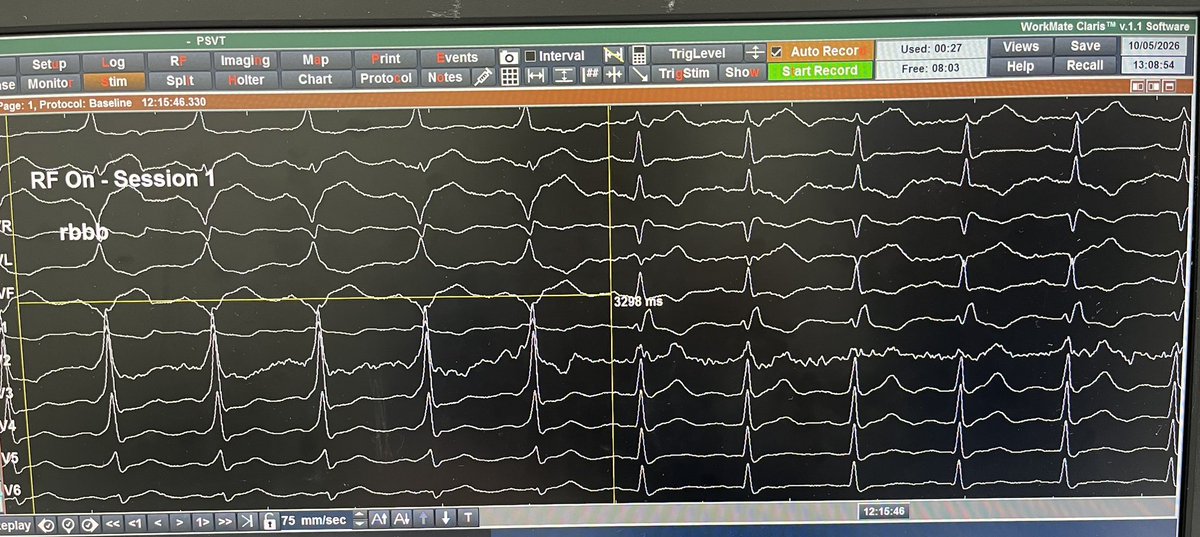The height and width of the screenshot is (537, 1200).
Task: Open the Help button
Action: point(1019,66)
